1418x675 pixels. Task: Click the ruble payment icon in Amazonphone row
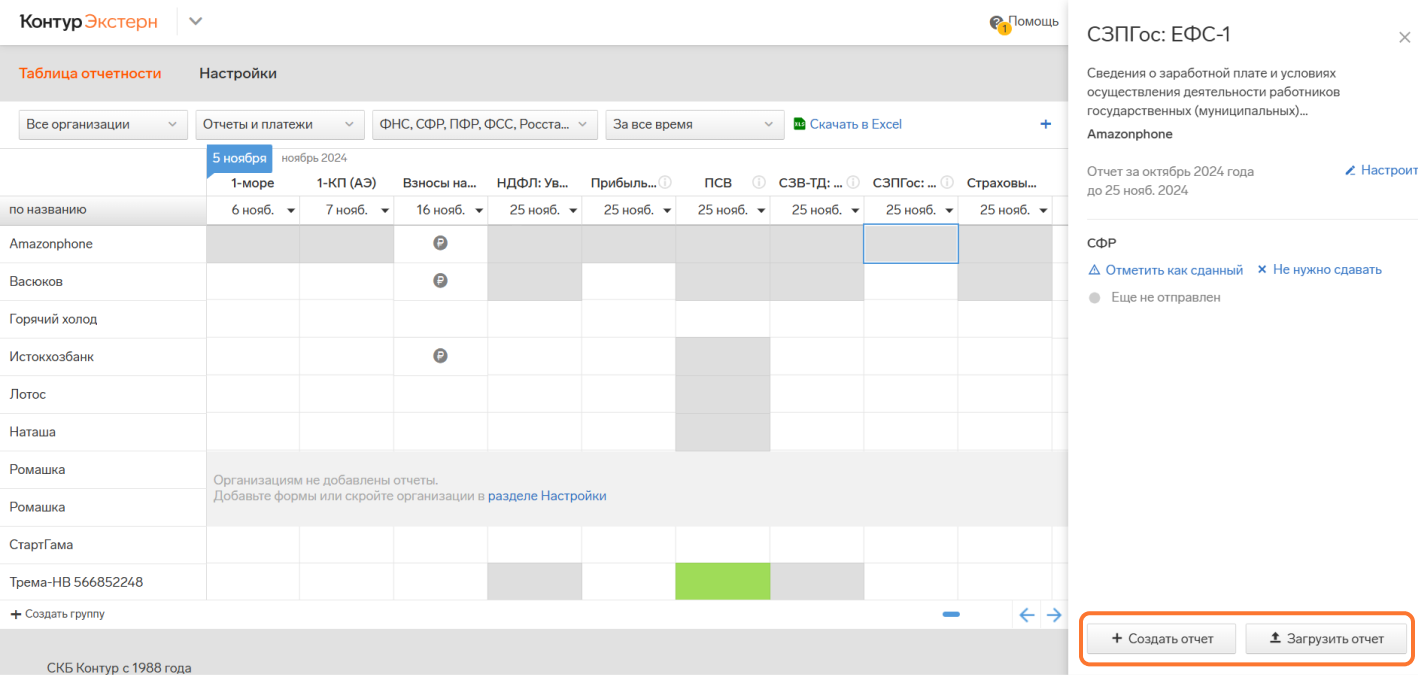[440, 243]
